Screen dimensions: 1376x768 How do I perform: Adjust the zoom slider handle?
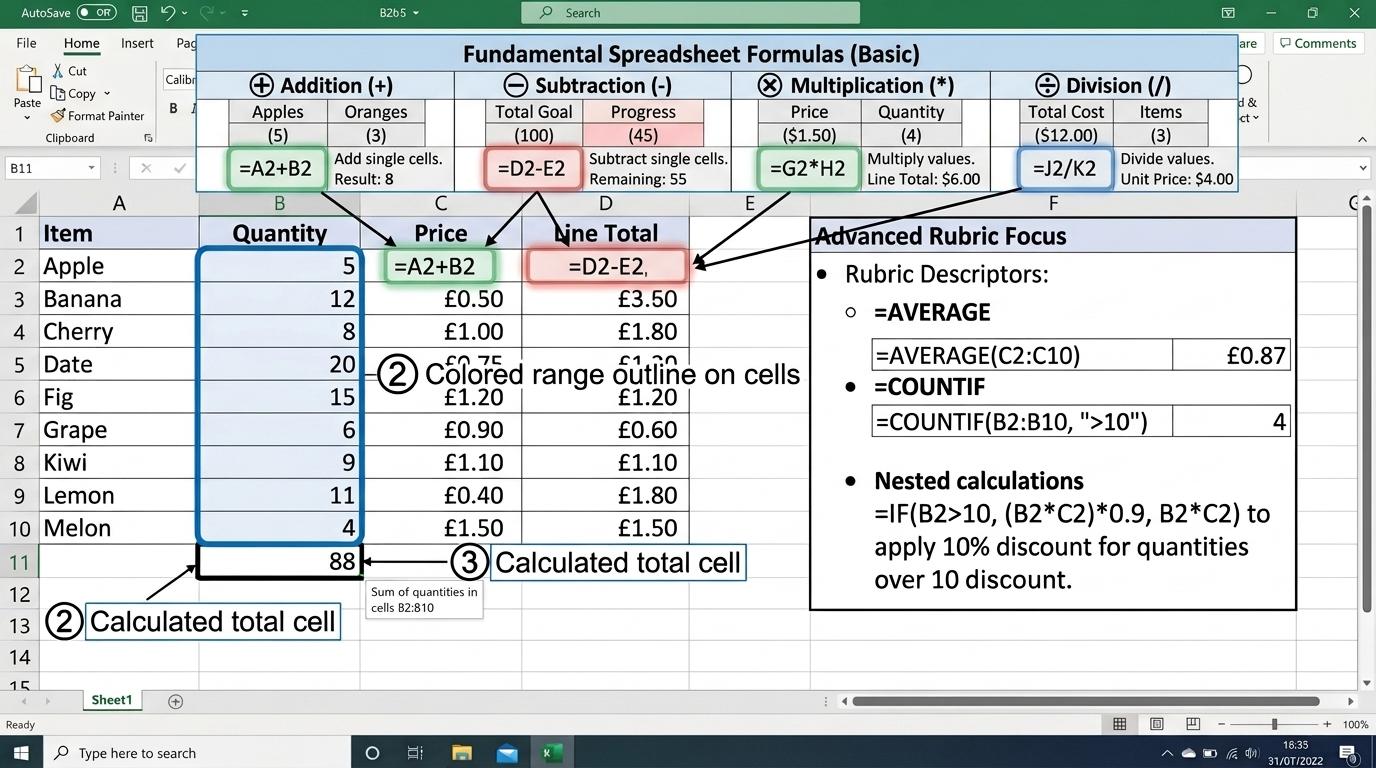1274,724
